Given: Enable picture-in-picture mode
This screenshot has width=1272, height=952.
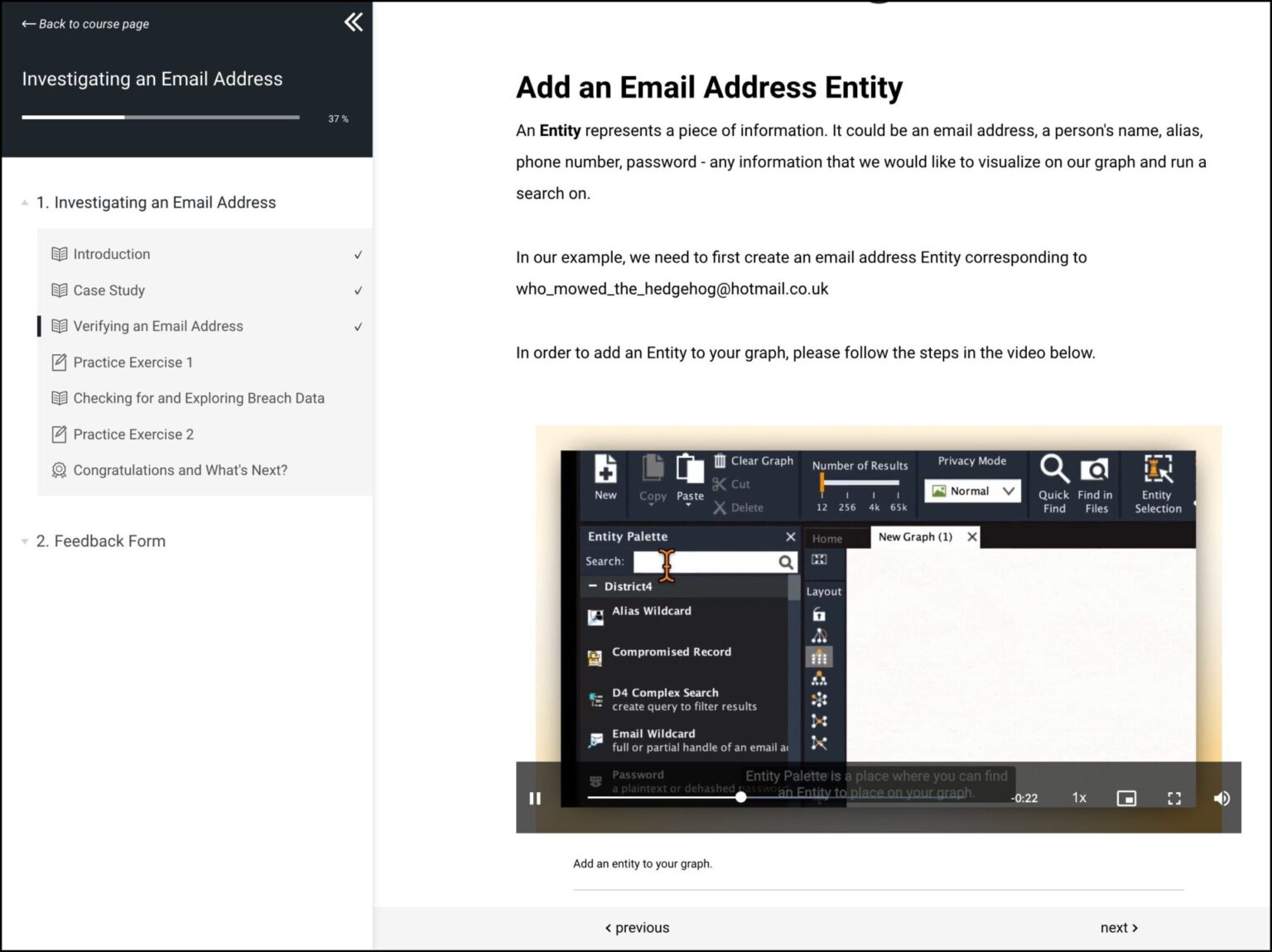Looking at the screenshot, I should 1126,798.
